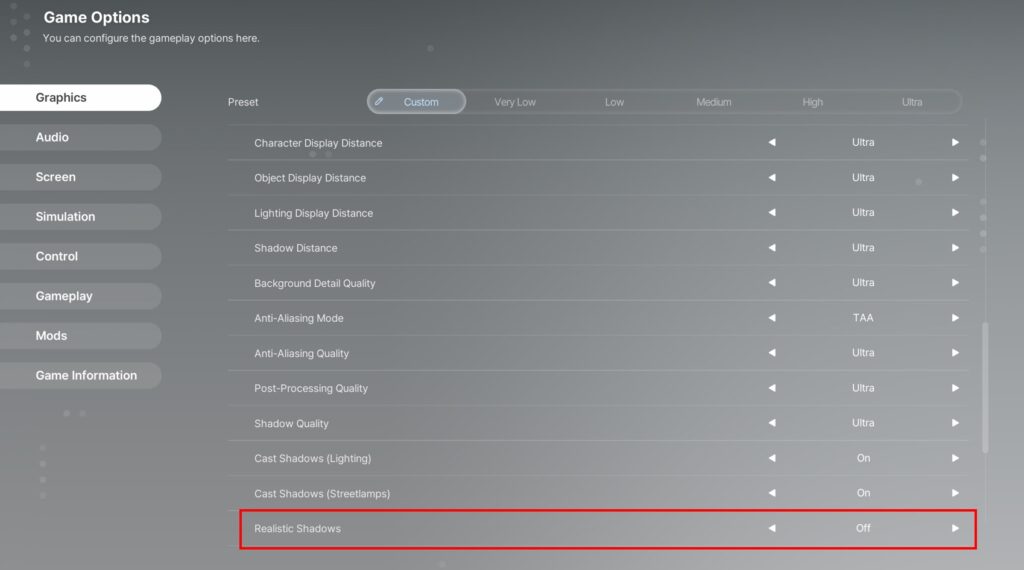Switch preset to Medium
Viewport: 1024px width, 570px height.
click(713, 102)
